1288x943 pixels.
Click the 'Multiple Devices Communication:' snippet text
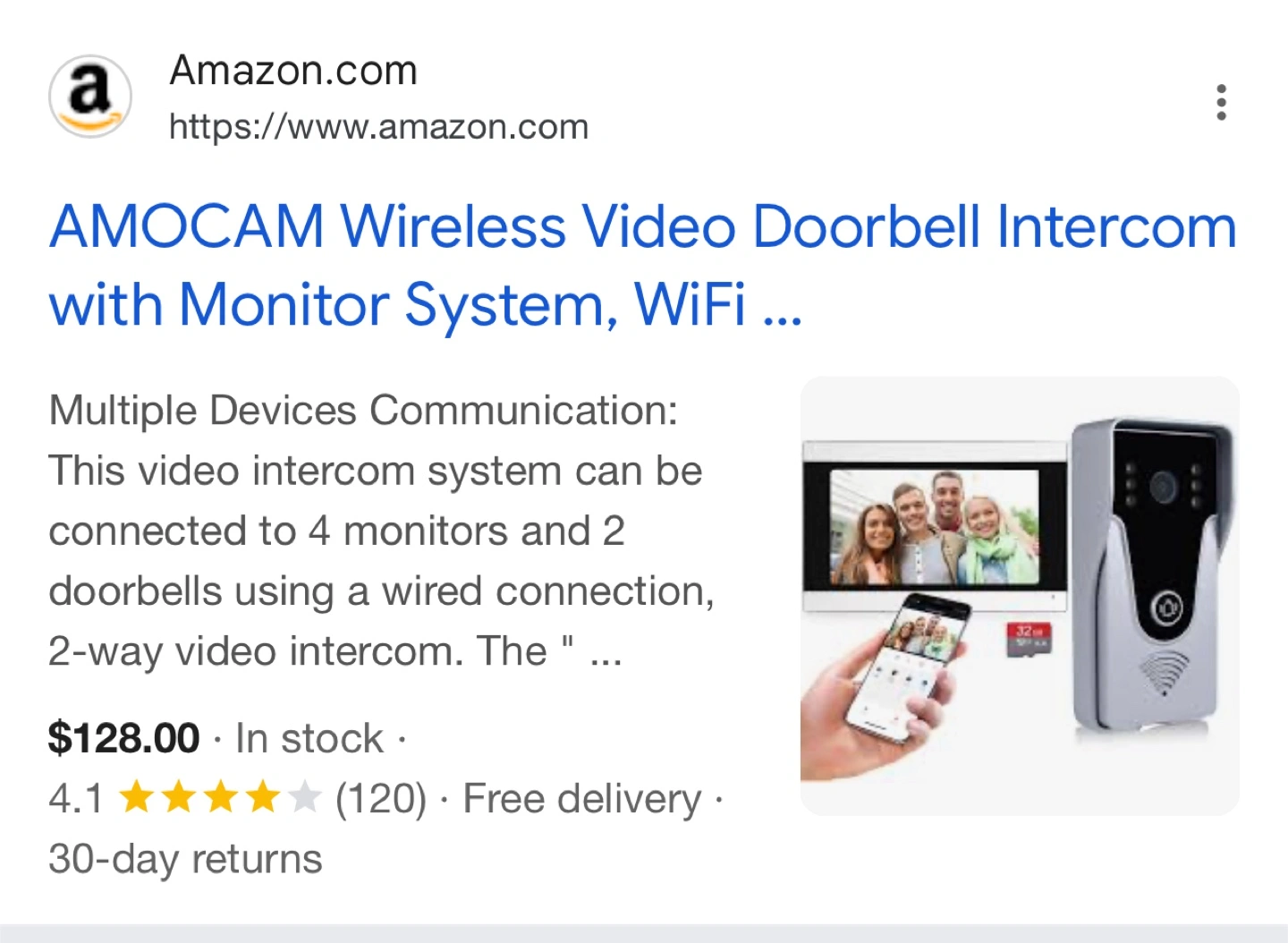[363, 411]
